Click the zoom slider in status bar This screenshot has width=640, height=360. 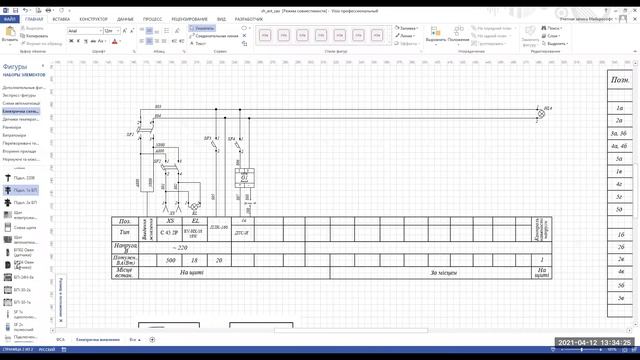(x=582, y=350)
